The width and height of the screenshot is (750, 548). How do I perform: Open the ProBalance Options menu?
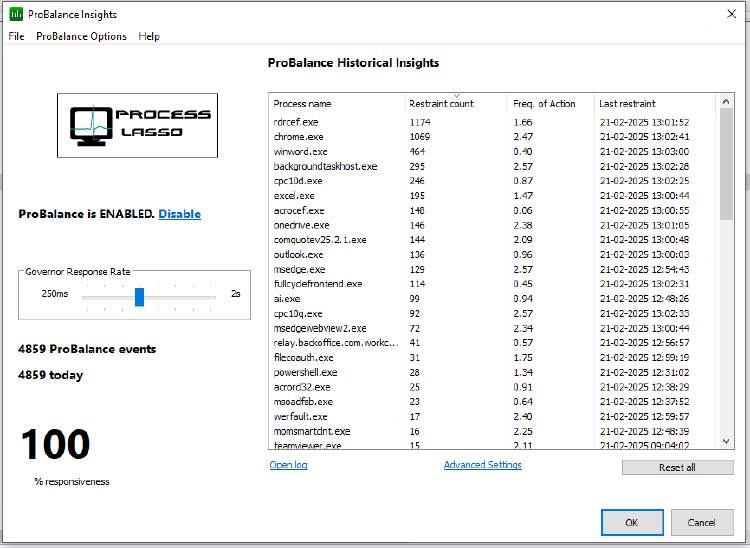click(x=81, y=37)
